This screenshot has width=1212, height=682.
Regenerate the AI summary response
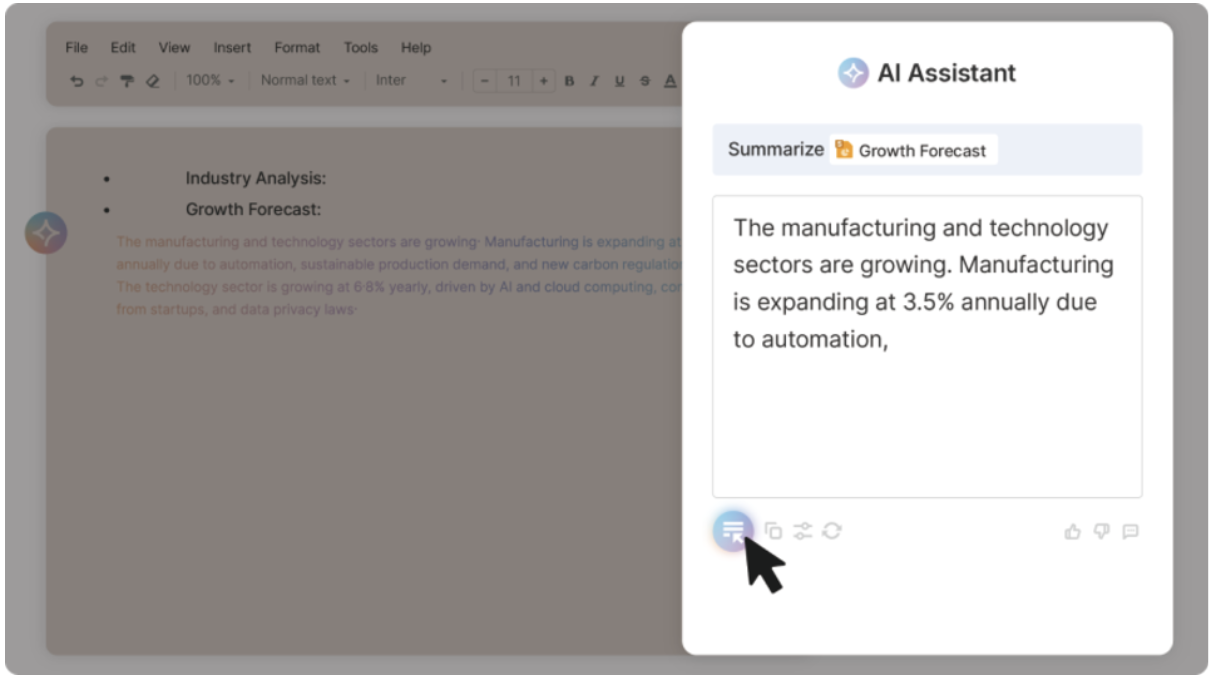[x=832, y=531]
